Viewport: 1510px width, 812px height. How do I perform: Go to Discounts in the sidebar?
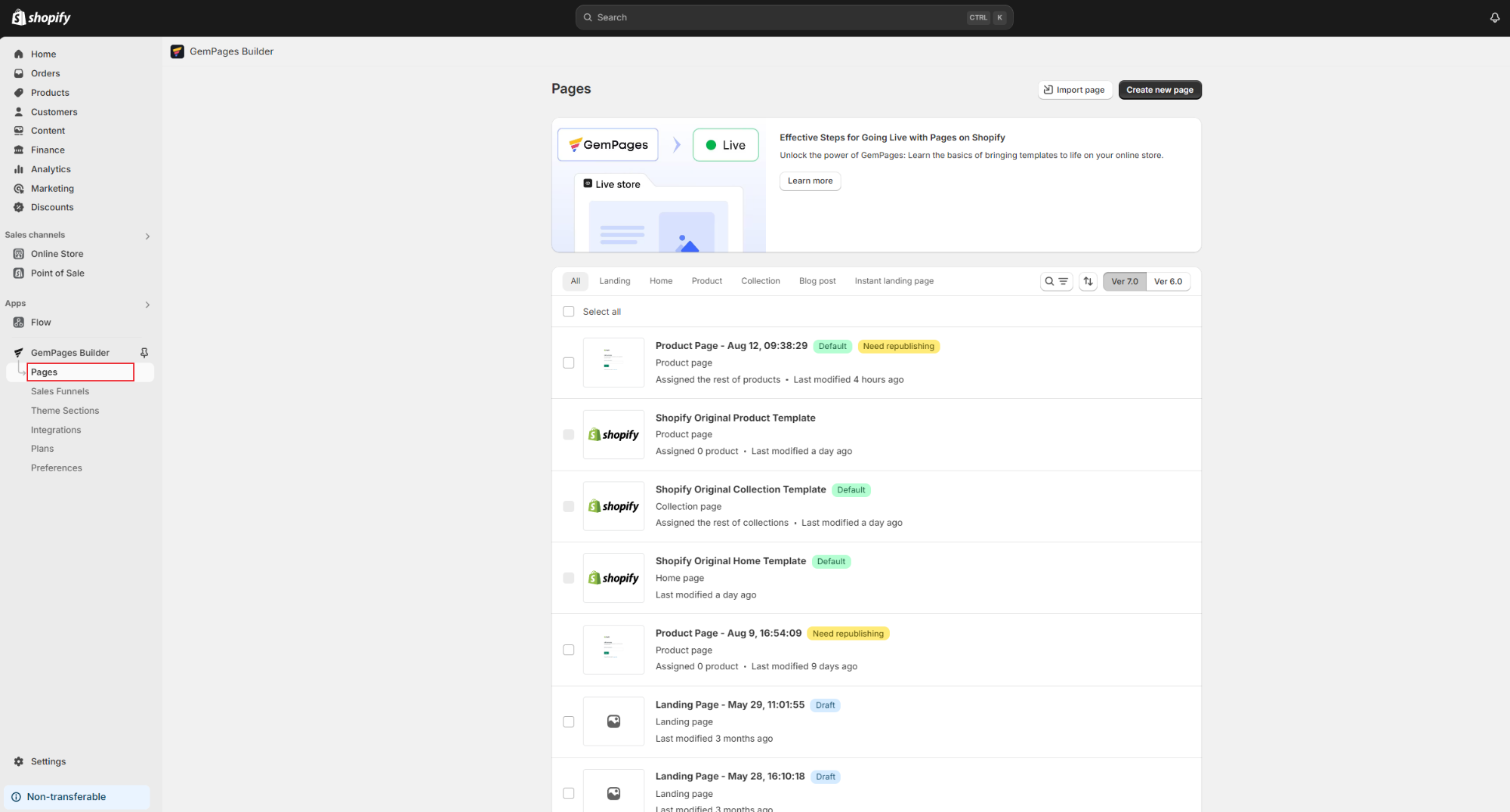pyautogui.click(x=52, y=207)
